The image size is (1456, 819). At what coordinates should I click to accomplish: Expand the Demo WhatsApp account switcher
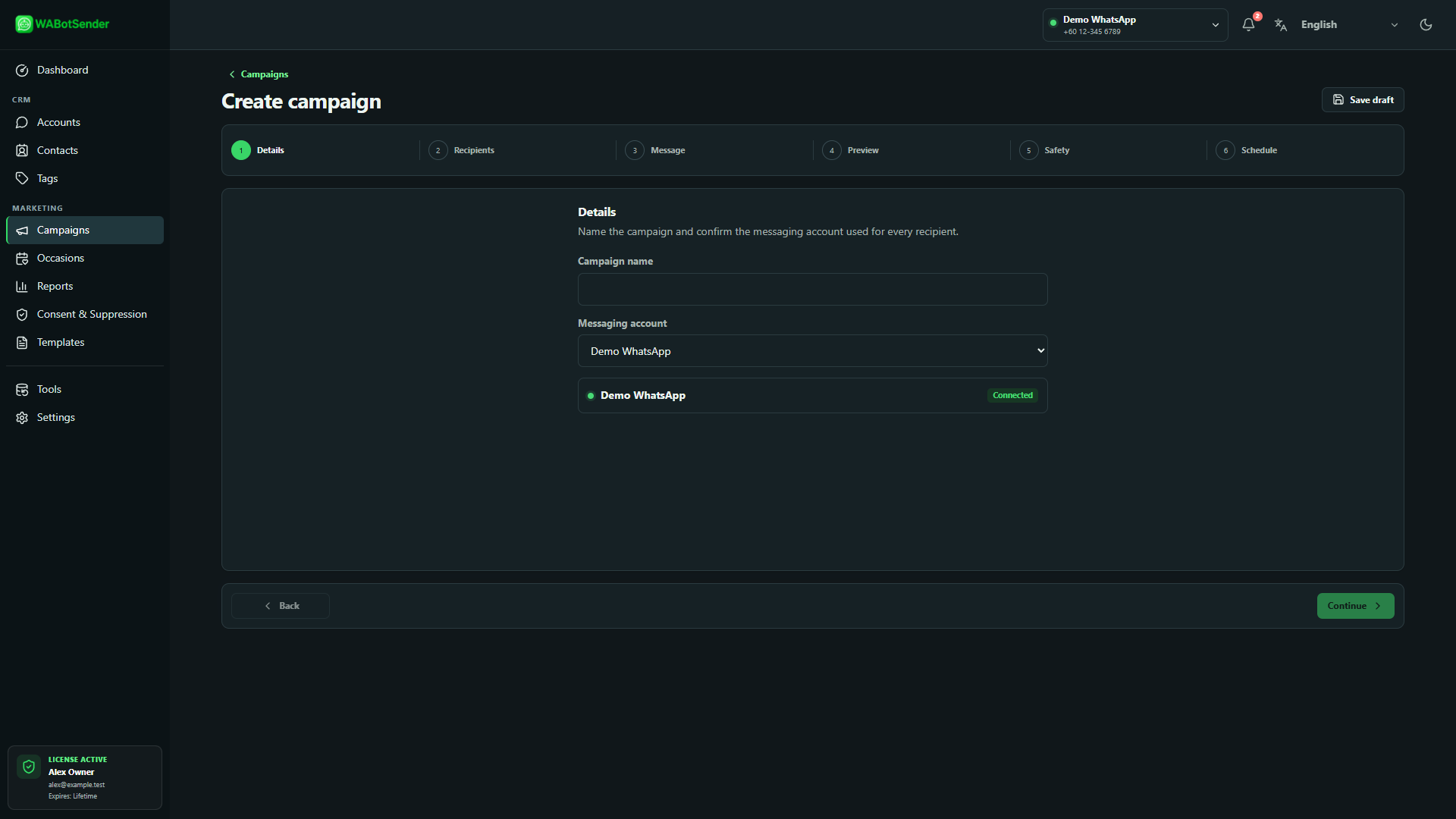click(1135, 25)
